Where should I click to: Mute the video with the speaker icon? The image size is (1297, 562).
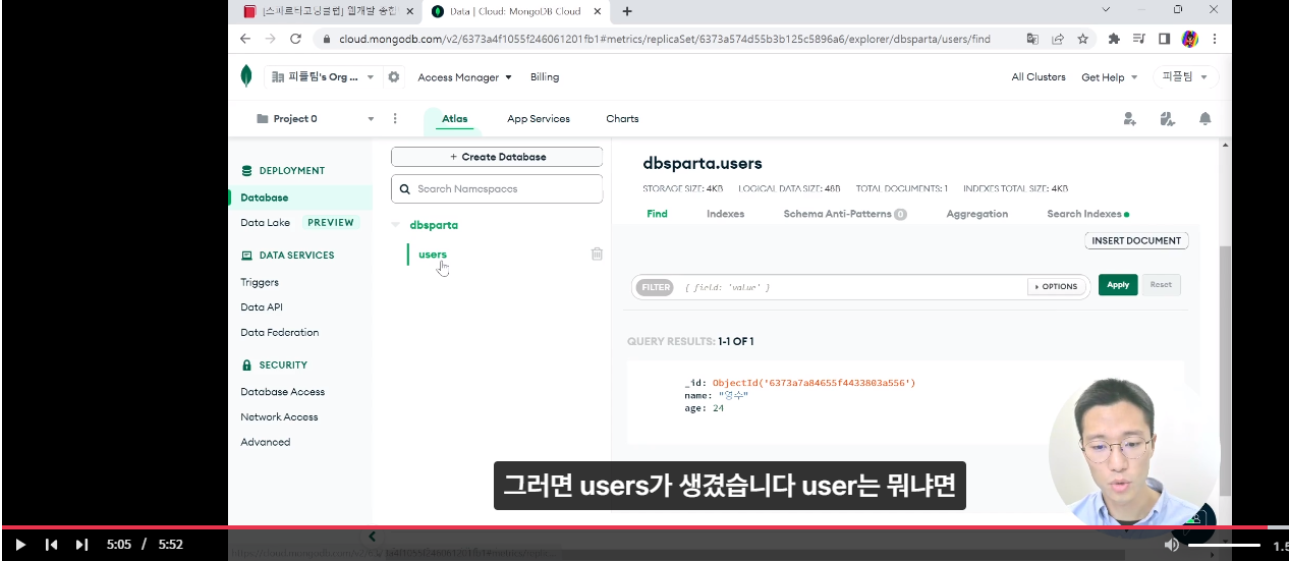1171,545
